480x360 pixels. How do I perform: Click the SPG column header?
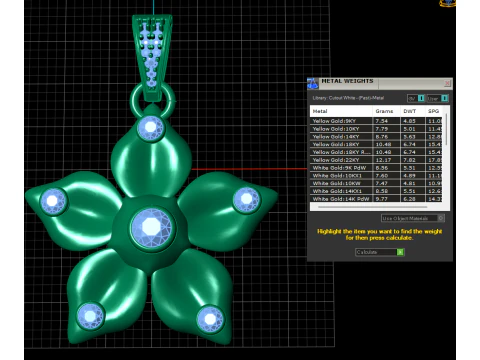(x=435, y=111)
